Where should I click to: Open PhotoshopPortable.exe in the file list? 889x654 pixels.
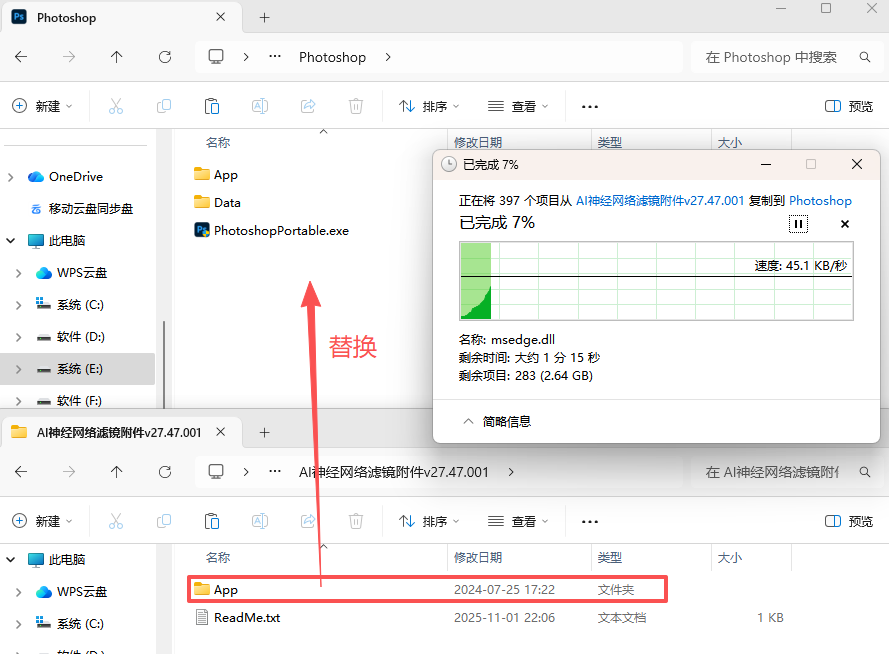tap(281, 230)
